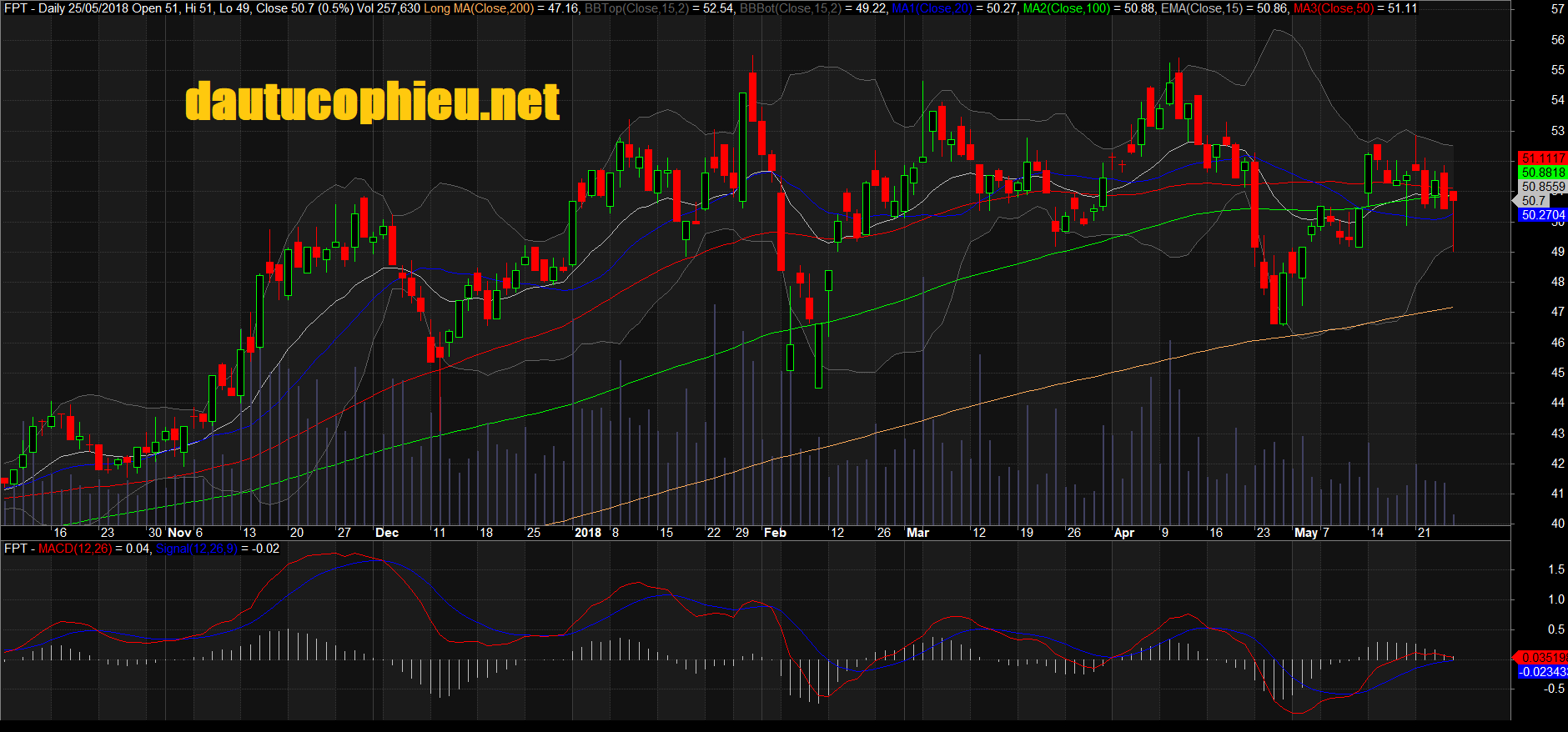Select the green MA2(Close,100) indicator label
Viewport: 1568px width, 732px height.
coord(1067,8)
